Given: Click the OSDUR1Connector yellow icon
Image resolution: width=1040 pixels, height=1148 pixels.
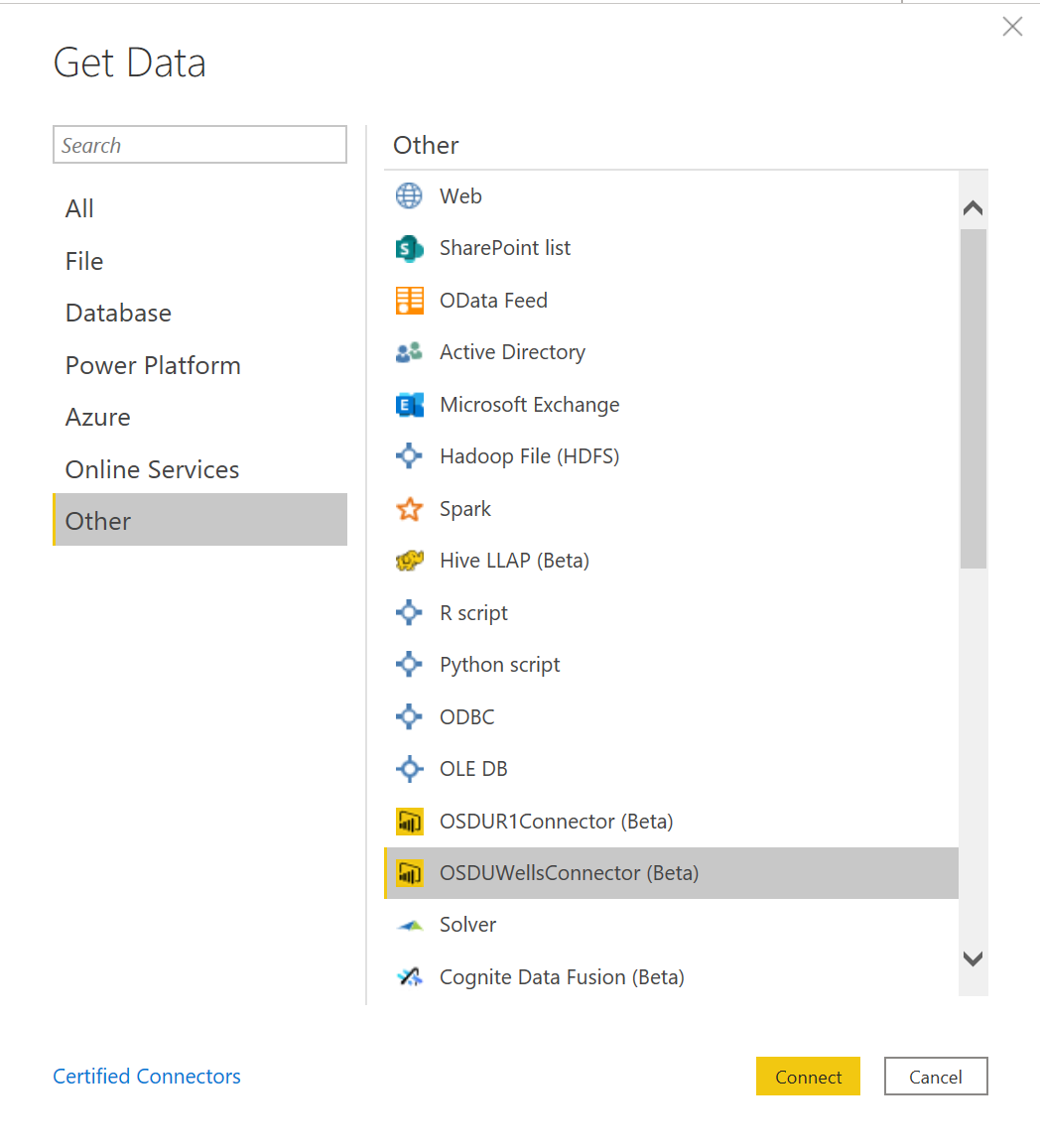Looking at the screenshot, I should click(x=410, y=822).
